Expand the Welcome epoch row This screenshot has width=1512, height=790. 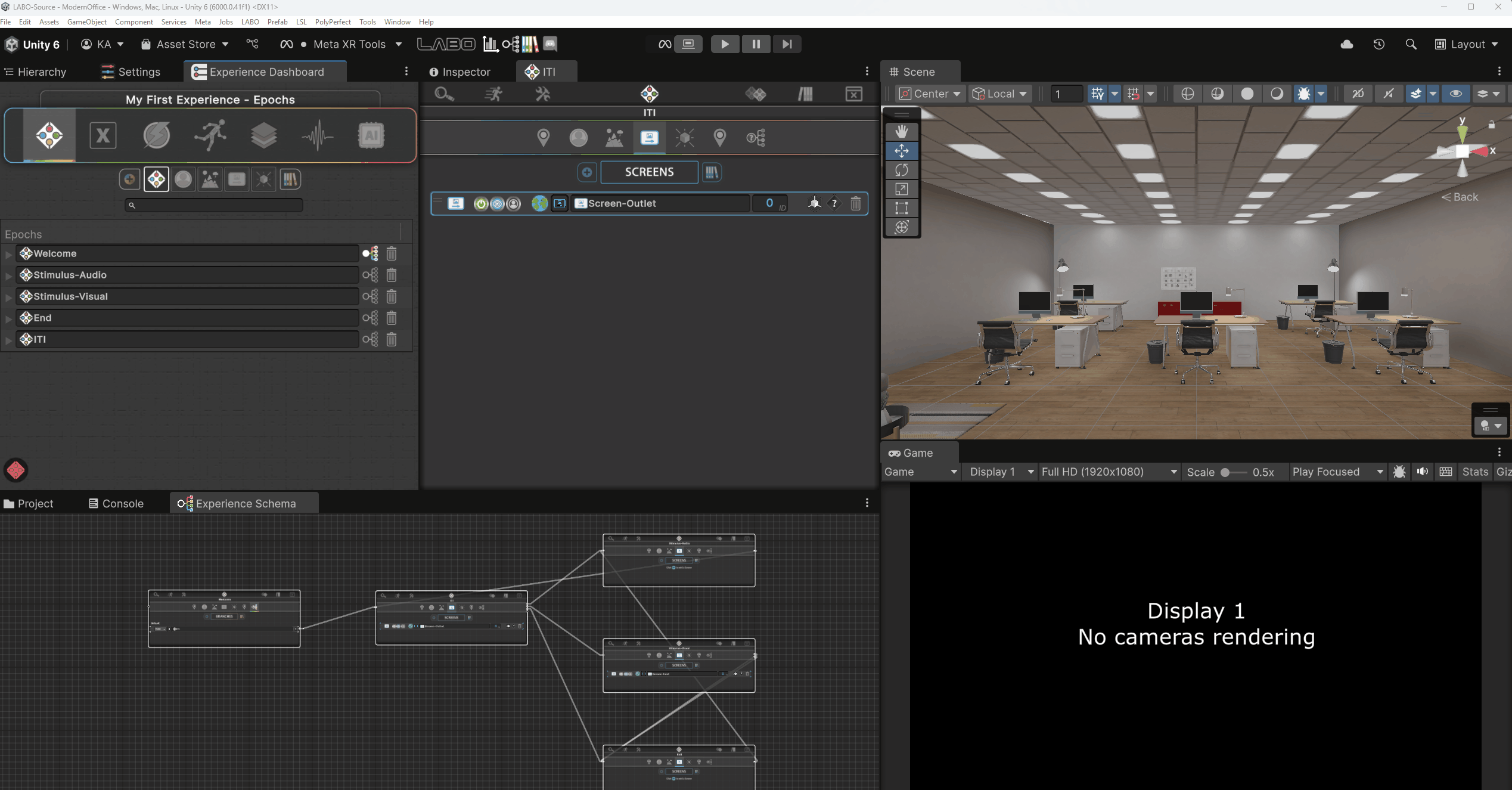coord(8,254)
